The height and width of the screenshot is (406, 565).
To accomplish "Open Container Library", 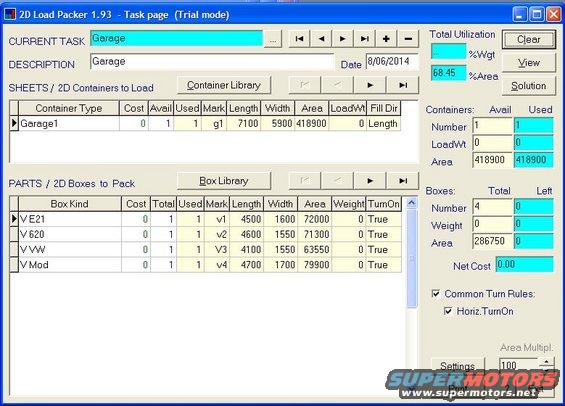I will pos(224,85).
